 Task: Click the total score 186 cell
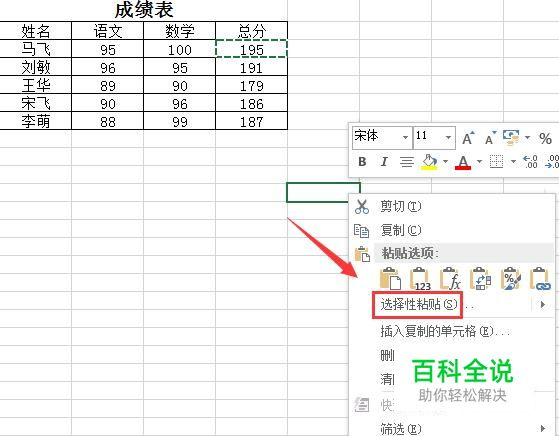pos(252,103)
